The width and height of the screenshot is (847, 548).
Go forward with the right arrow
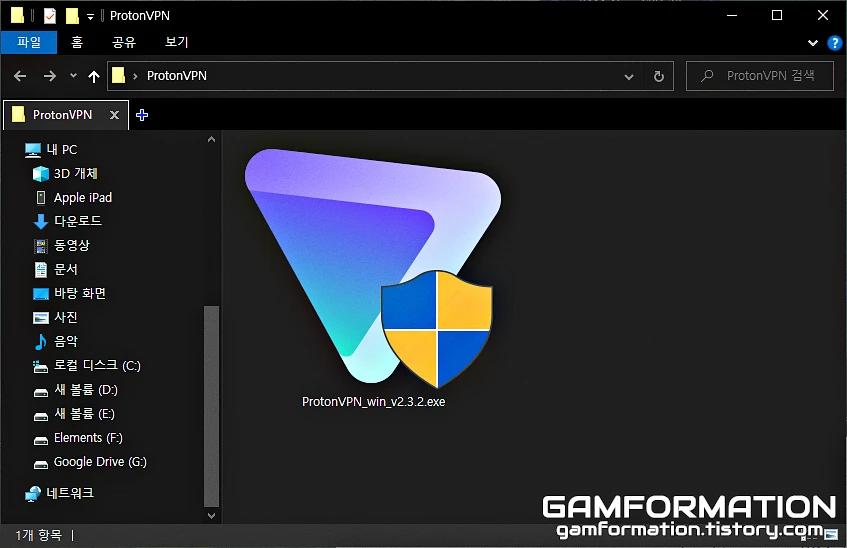click(50, 76)
